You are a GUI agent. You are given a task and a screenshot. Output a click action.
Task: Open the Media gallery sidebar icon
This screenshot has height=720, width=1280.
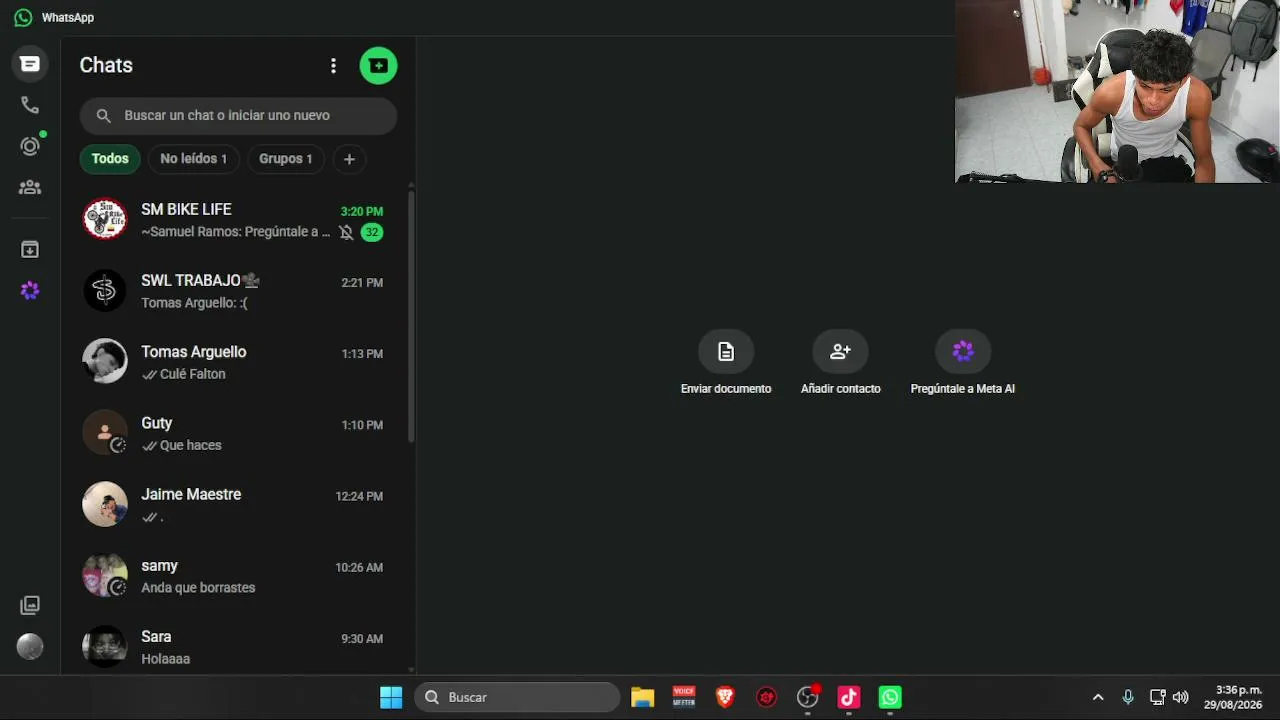click(x=30, y=605)
